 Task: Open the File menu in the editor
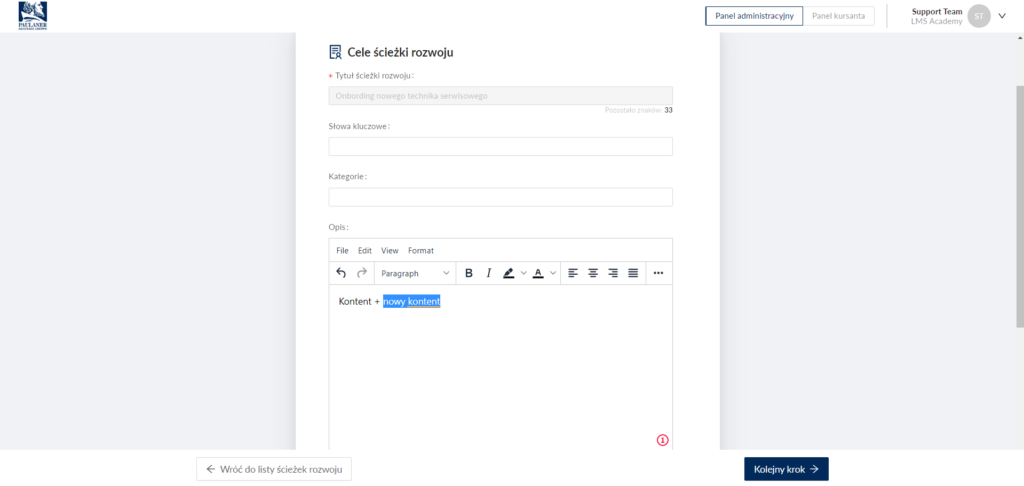point(342,250)
